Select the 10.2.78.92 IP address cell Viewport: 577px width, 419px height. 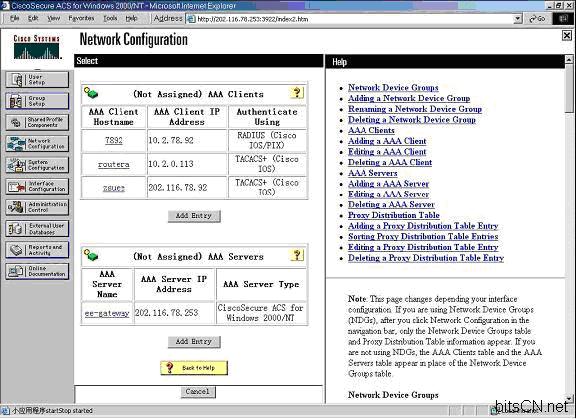[187, 141]
